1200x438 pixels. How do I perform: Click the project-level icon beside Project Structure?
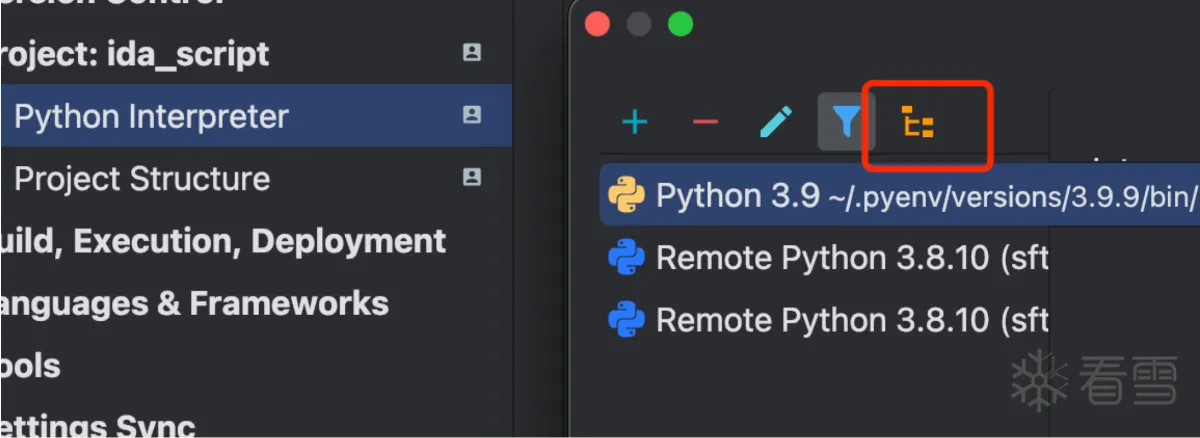click(x=471, y=178)
